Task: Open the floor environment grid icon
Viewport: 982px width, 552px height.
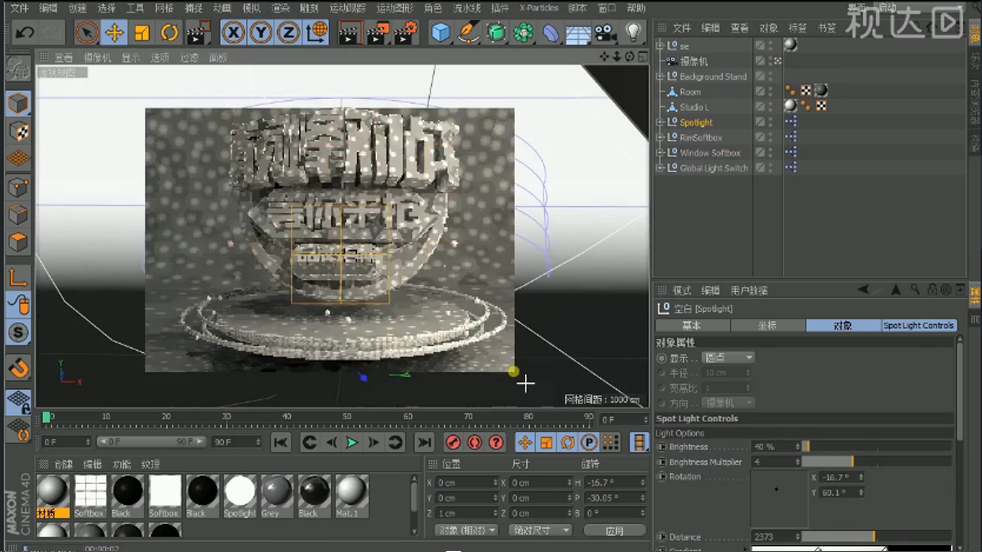Action: click(x=578, y=32)
